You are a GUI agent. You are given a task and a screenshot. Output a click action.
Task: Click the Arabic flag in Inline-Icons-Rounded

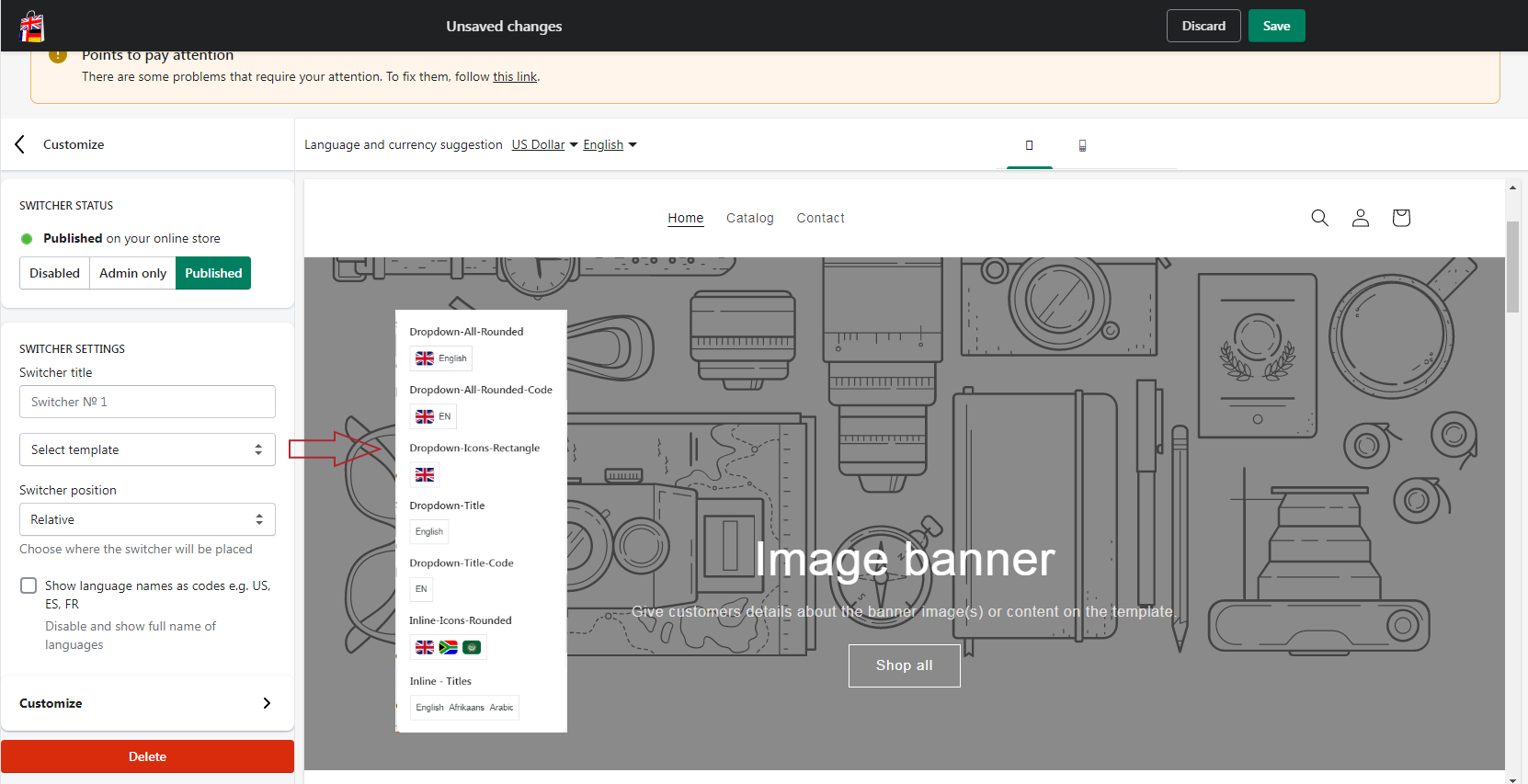[x=473, y=647]
